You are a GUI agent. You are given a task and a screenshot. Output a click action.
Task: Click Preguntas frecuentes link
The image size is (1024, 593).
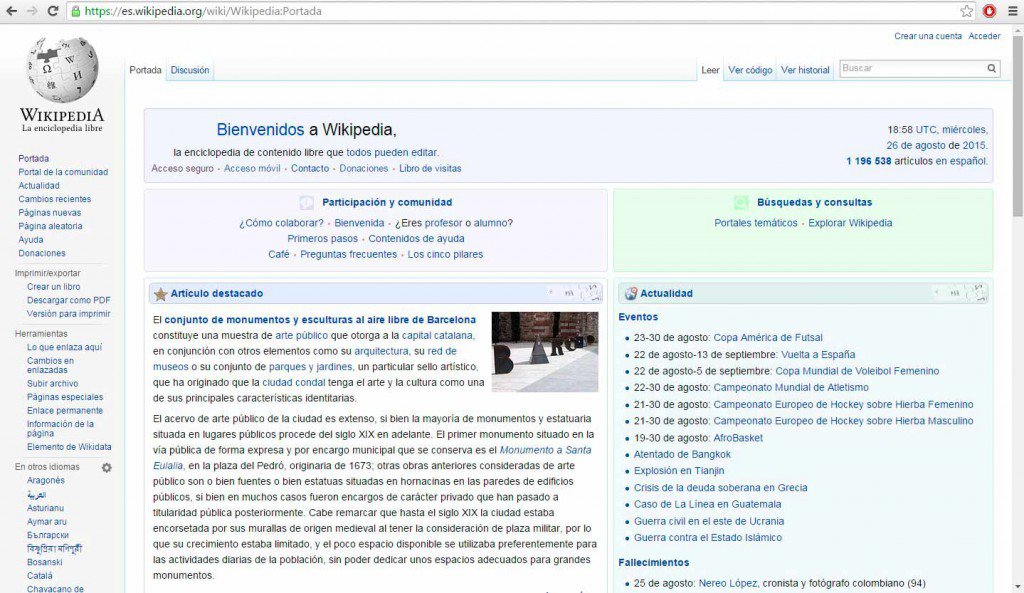[349, 255]
